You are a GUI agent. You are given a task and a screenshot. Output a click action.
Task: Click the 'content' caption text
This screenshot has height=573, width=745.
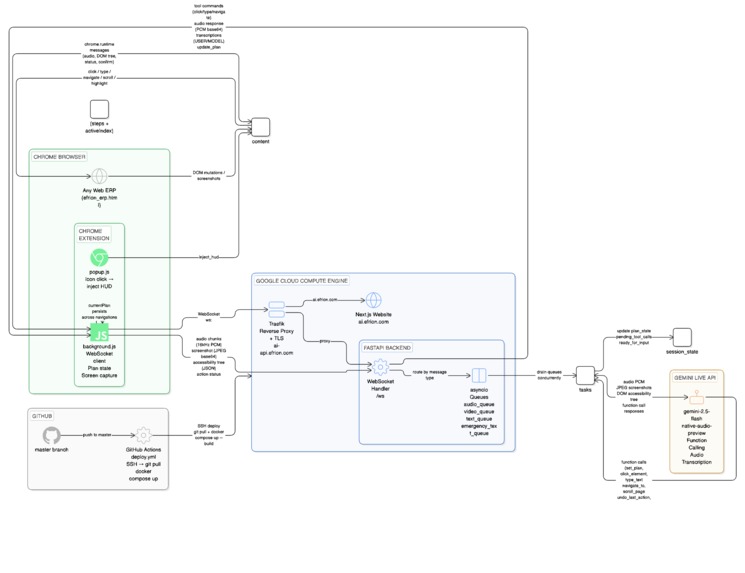tap(260, 142)
